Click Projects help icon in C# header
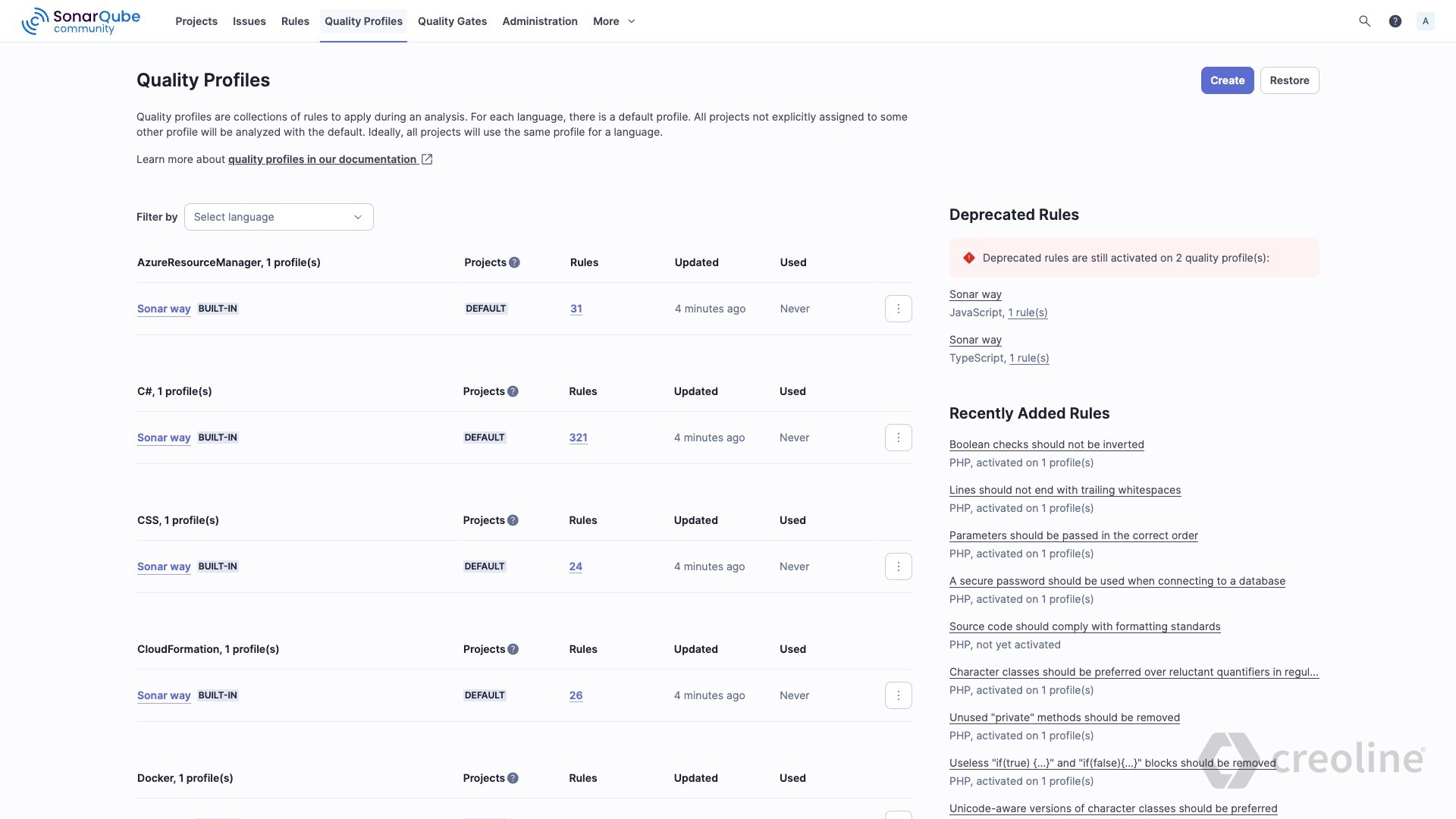The height and width of the screenshot is (819, 1456). [x=513, y=391]
